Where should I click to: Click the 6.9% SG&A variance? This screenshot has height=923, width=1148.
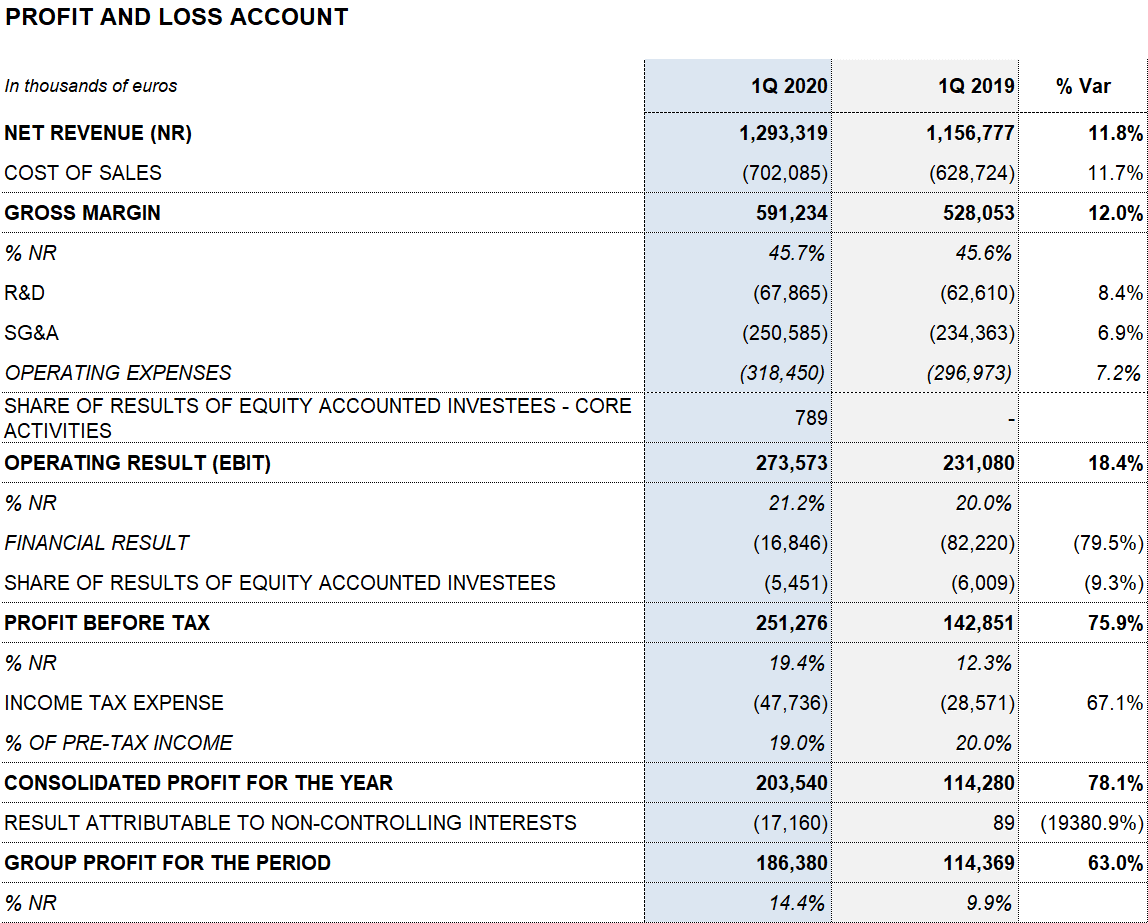[x=1119, y=333]
